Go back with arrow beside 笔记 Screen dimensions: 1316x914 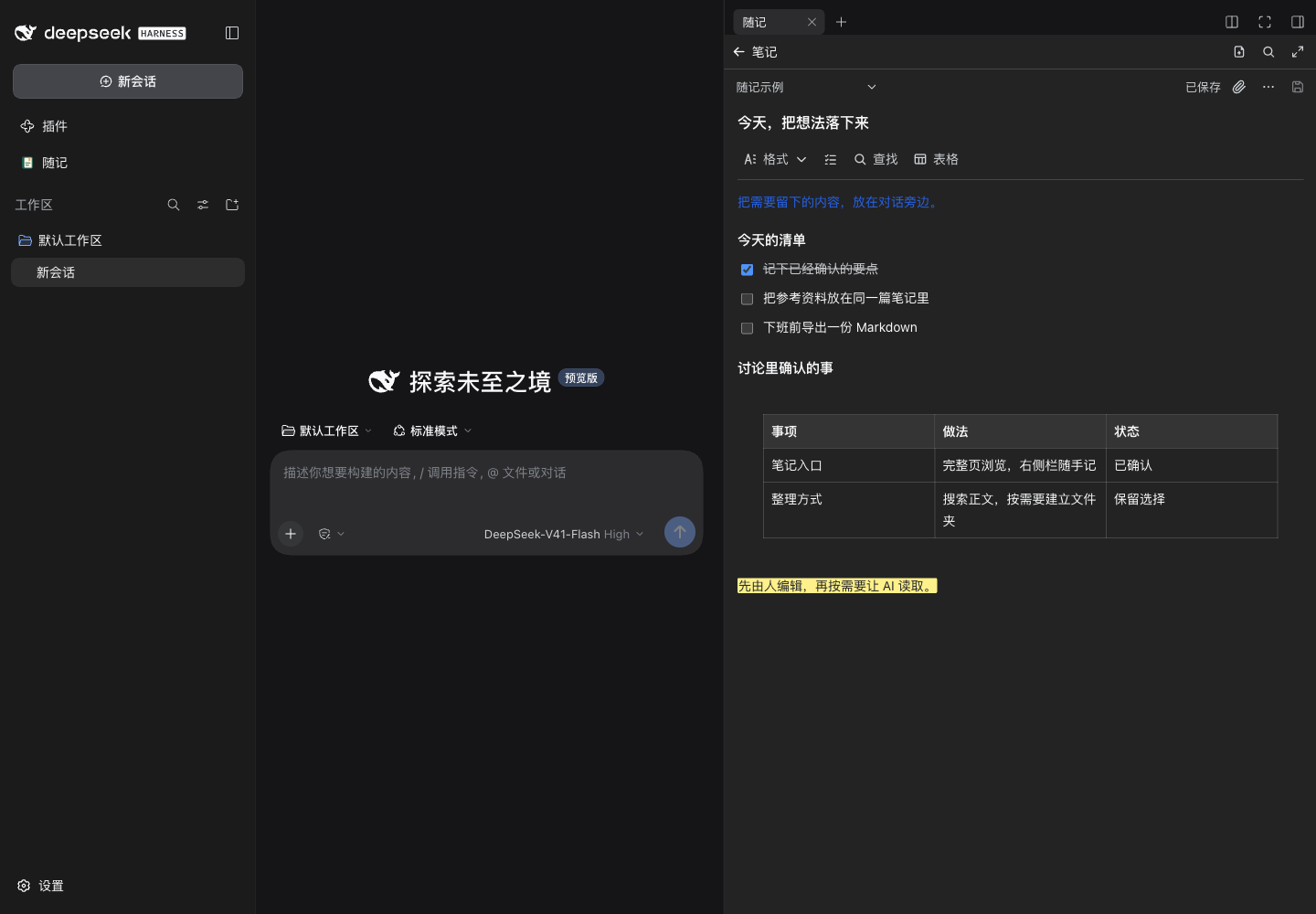739,52
